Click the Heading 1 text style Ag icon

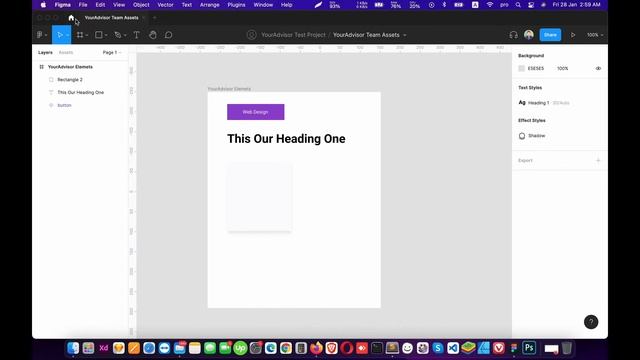coord(522,103)
